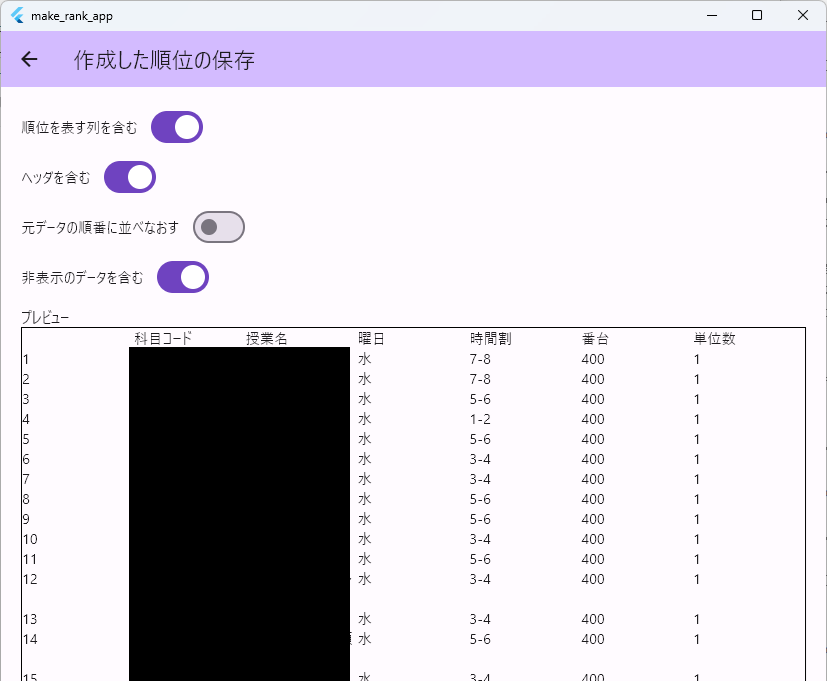Image resolution: width=827 pixels, height=681 pixels.
Task: Close the make_rank_app window
Action: (803, 15)
